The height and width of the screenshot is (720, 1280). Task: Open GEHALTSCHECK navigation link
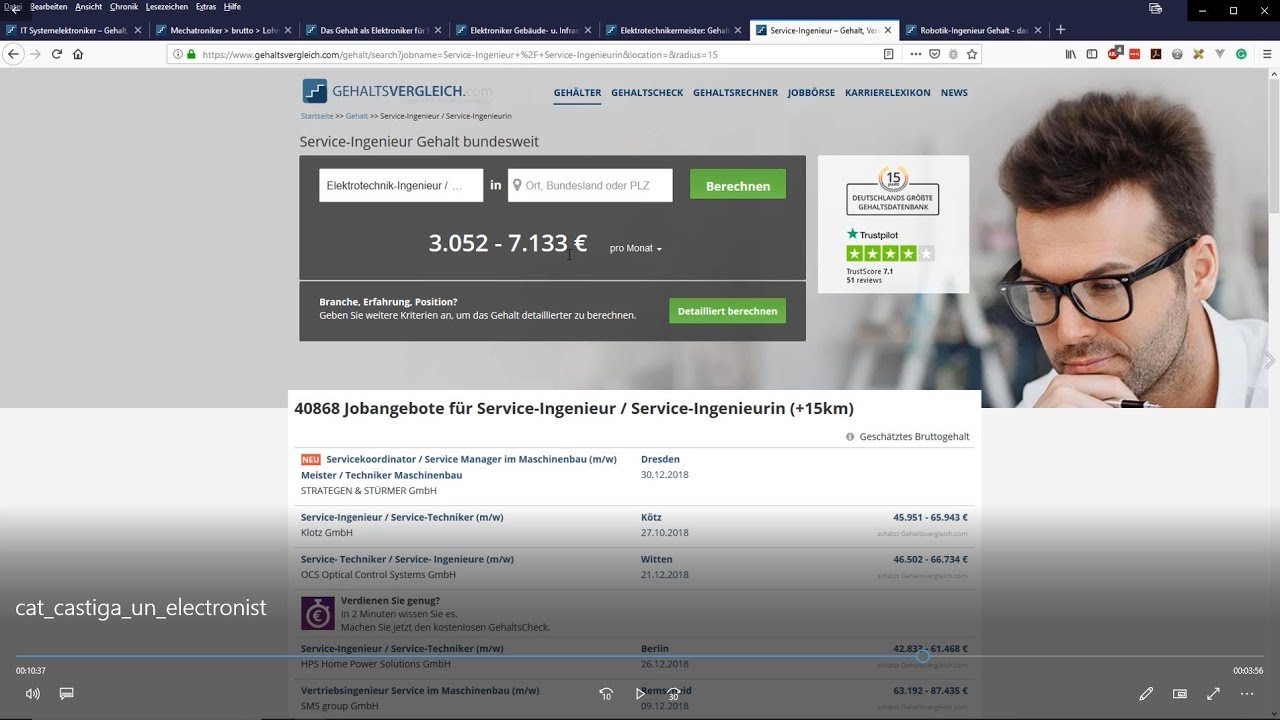tap(647, 93)
